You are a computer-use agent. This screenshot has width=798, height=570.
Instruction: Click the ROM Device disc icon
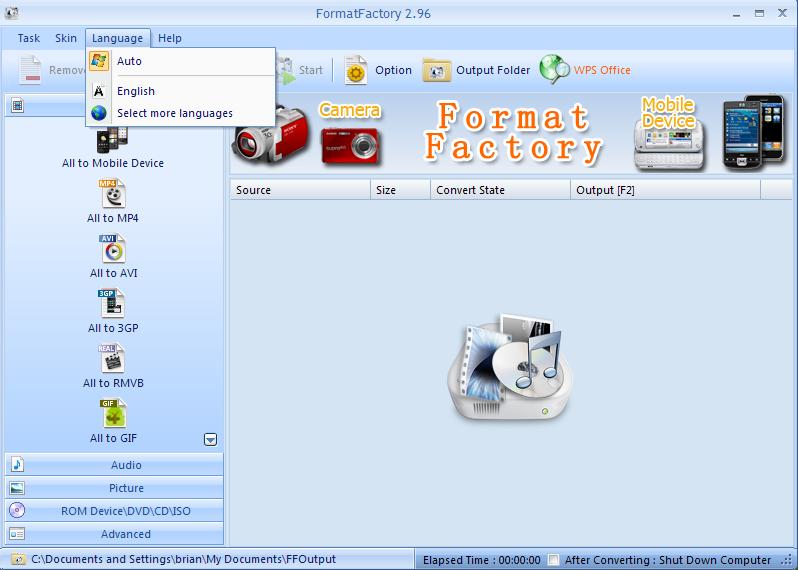pyautogui.click(x=17, y=510)
